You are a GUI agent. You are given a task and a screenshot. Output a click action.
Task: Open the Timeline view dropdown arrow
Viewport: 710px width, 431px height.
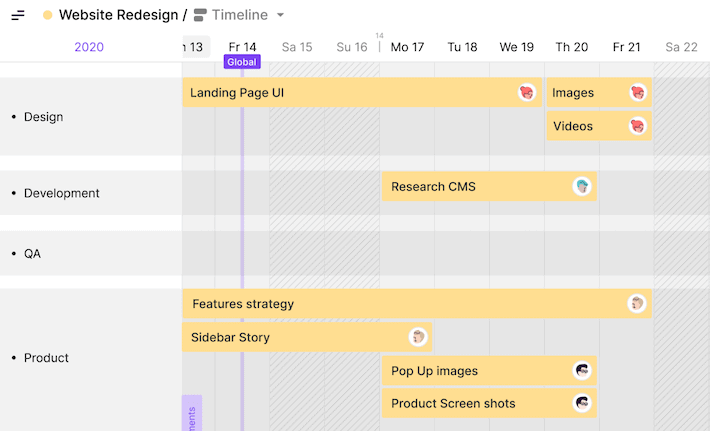(x=280, y=15)
